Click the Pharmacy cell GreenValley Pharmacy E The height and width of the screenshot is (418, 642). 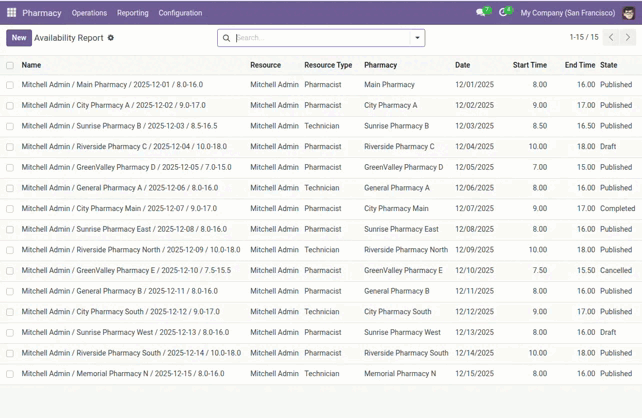[x=403, y=270]
